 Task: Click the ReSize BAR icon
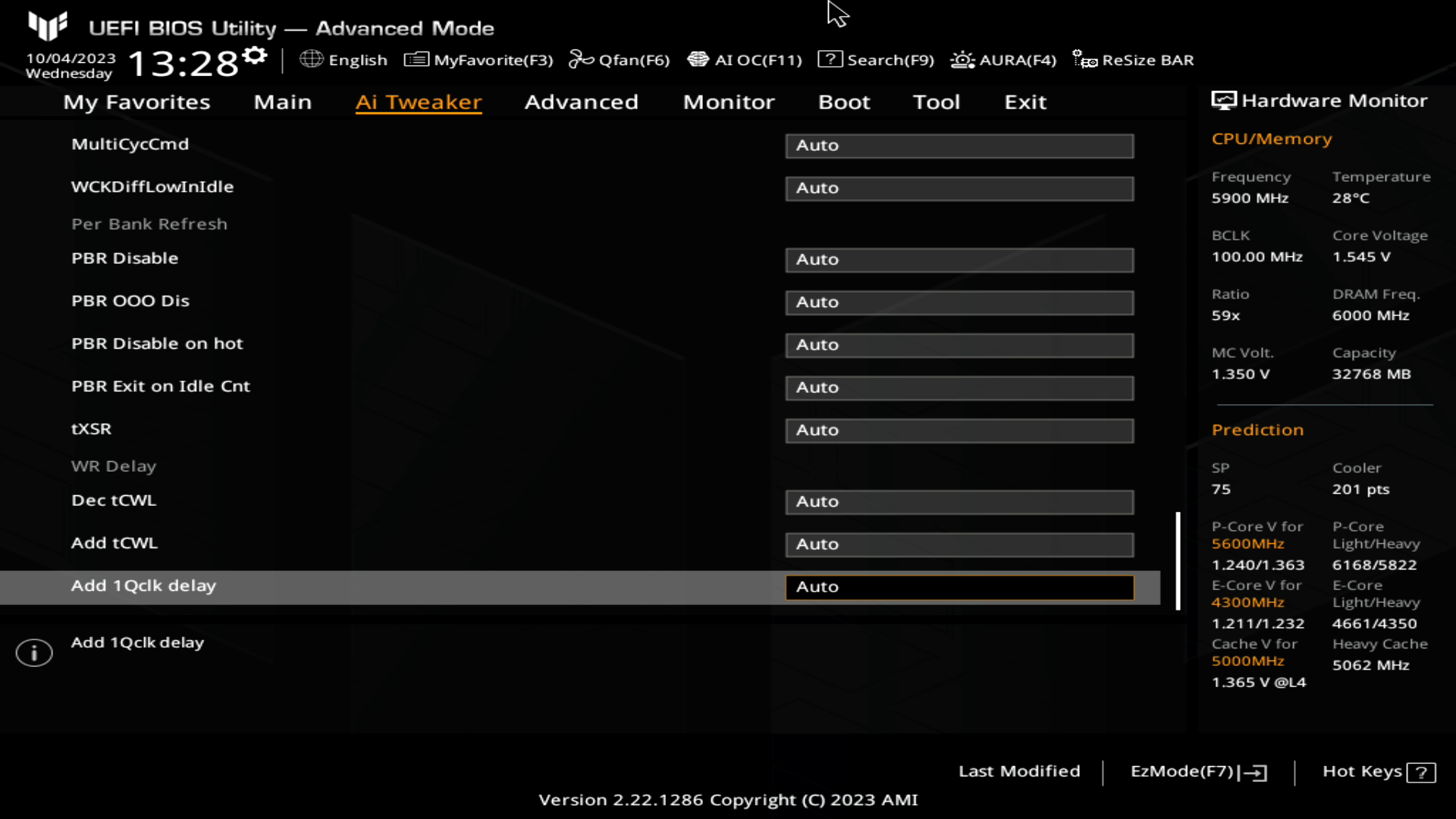point(1084,59)
